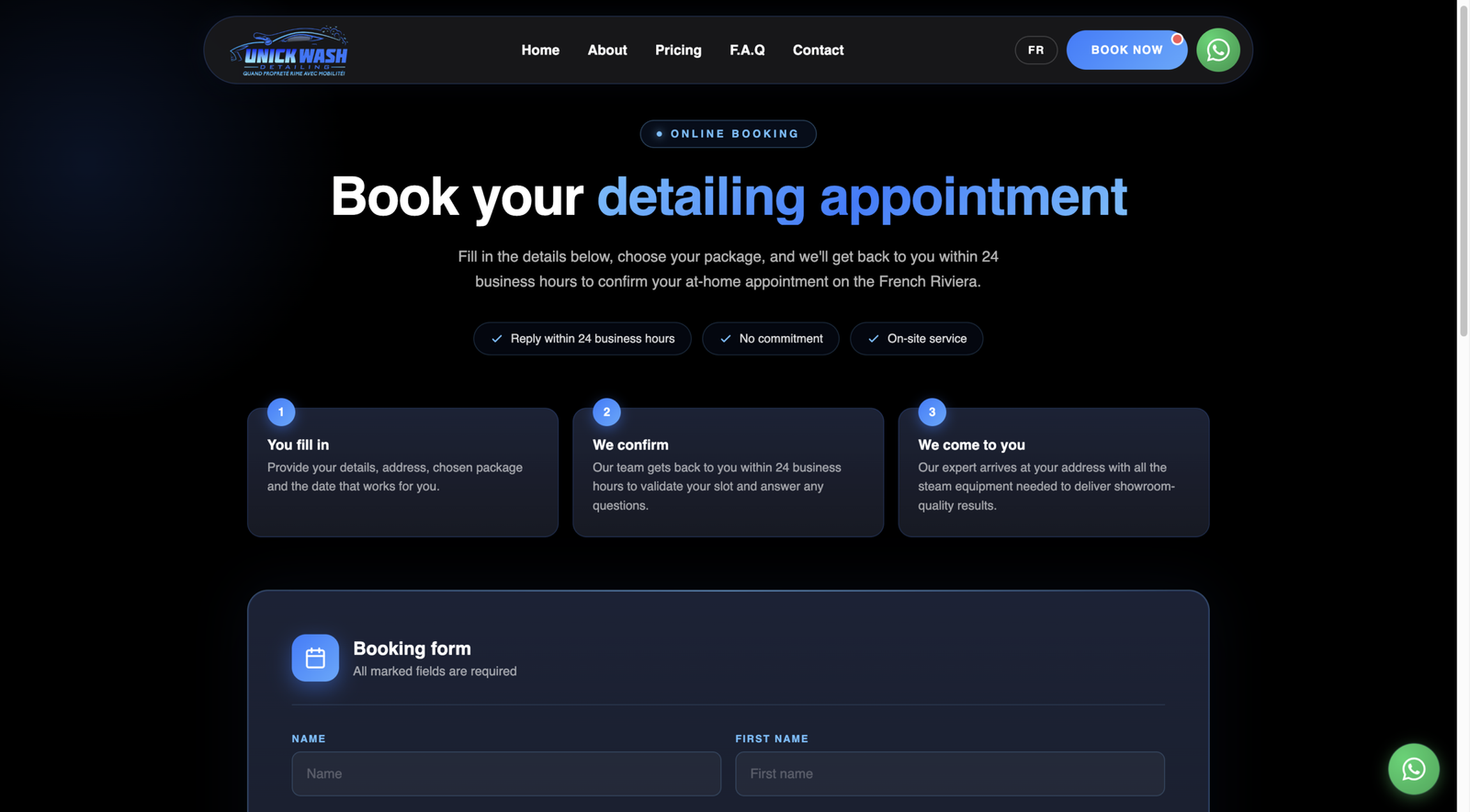1470x812 pixels.
Task: Open the About menu item
Action: [x=607, y=50]
